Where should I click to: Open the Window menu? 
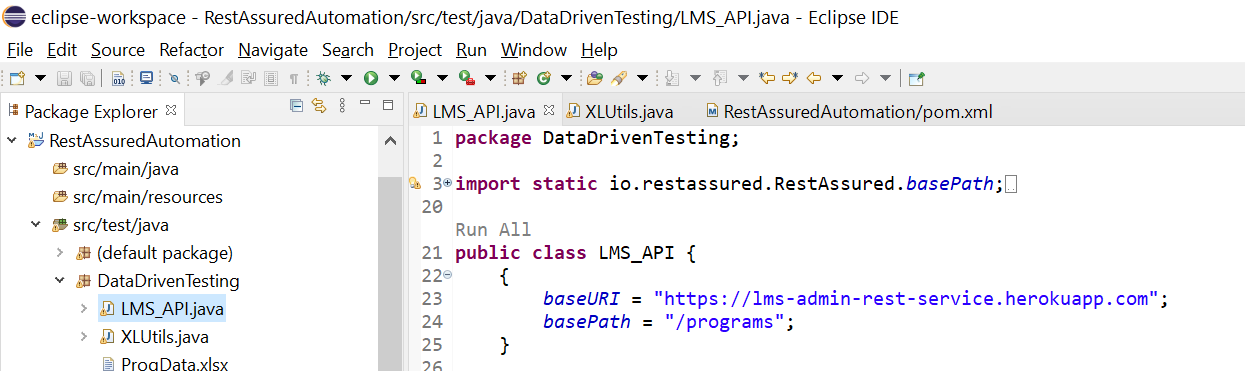(x=534, y=50)
